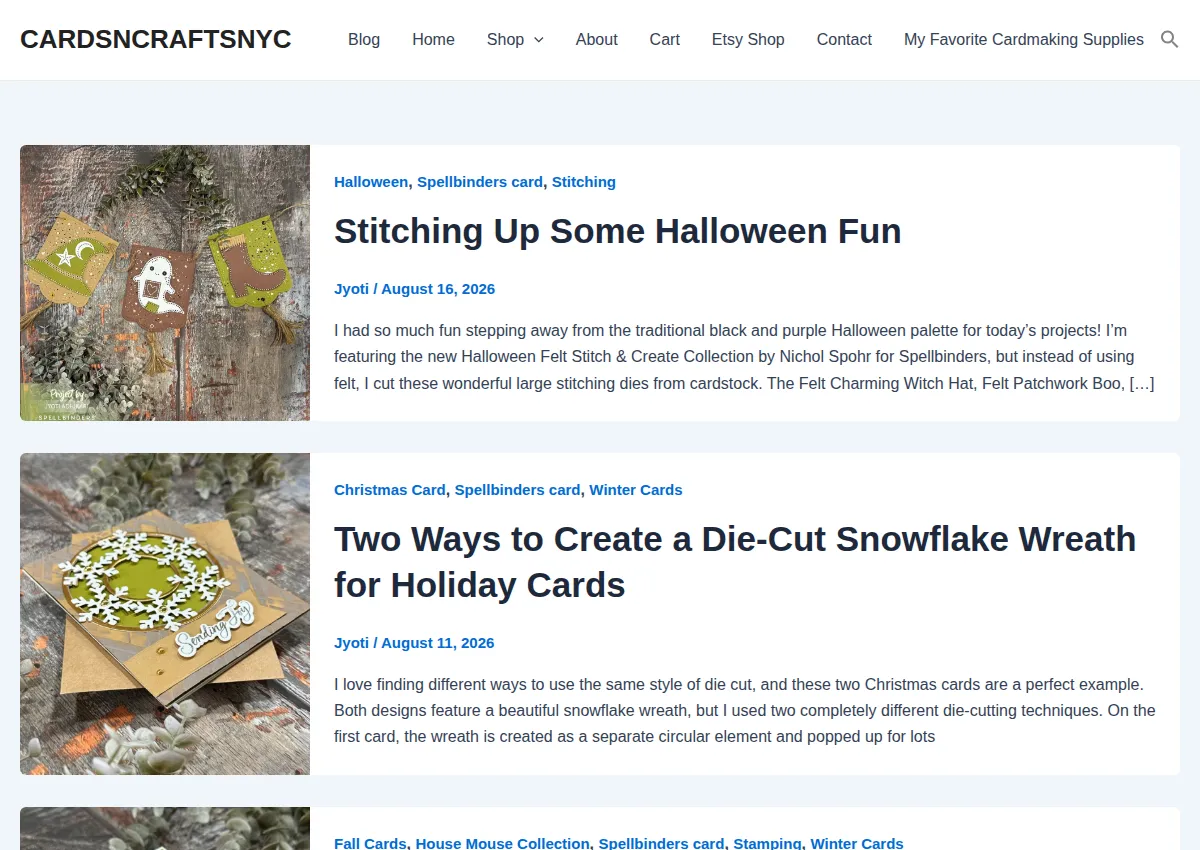Select Spellbinders card tag on the Halloween post
Viewport: 1200px width, 850px height.
(x=480, y=182)
